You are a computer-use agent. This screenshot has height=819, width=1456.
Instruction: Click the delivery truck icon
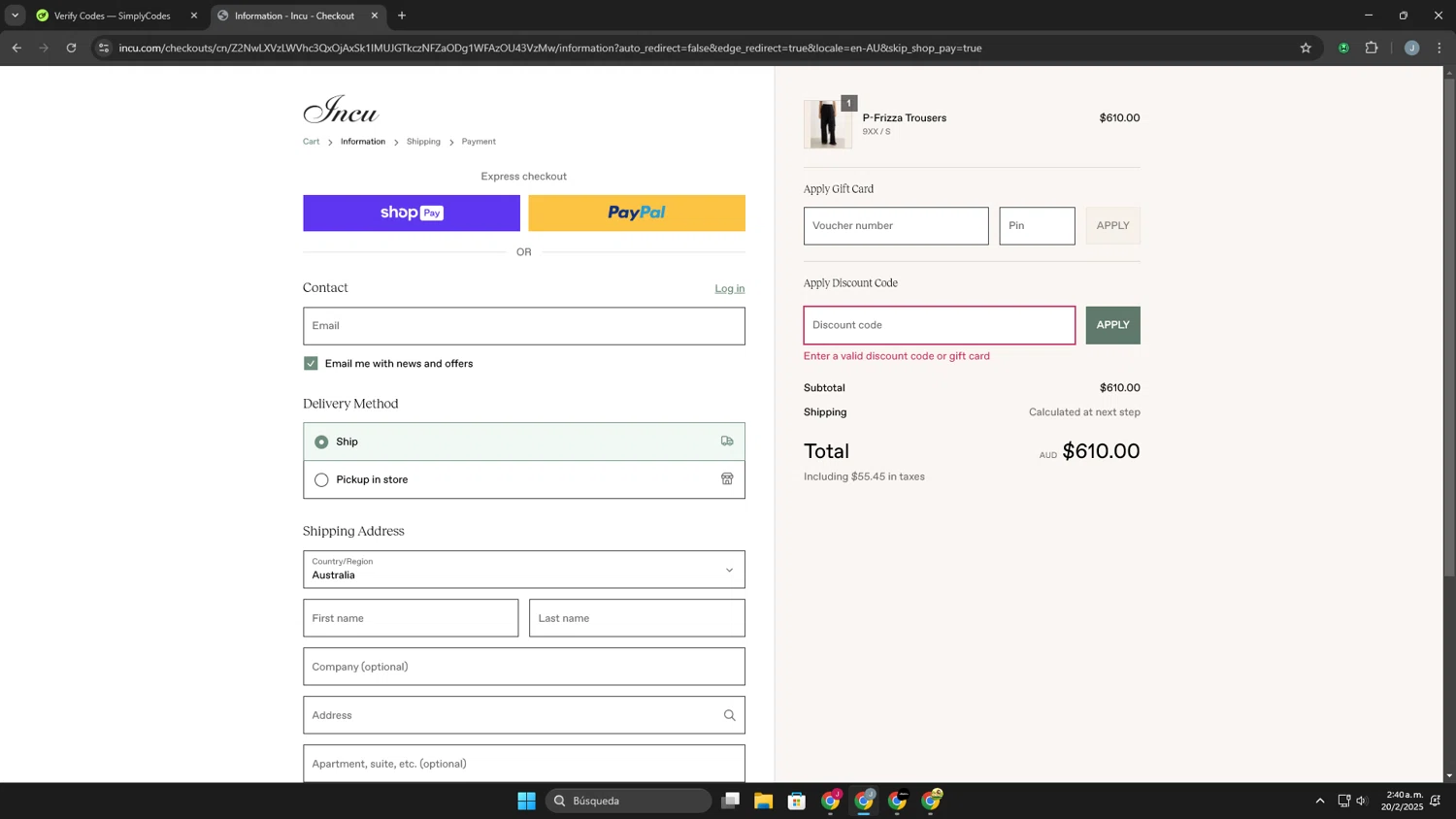click(727, 441)
